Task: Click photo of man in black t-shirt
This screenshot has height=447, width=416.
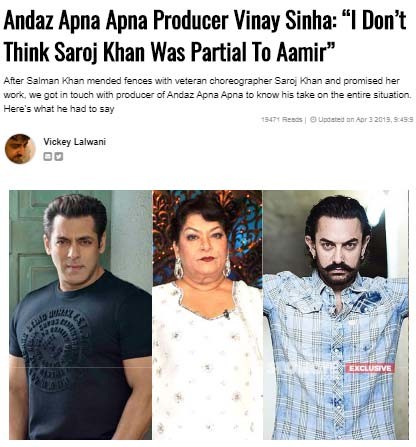Action: (x=80, y=315)
